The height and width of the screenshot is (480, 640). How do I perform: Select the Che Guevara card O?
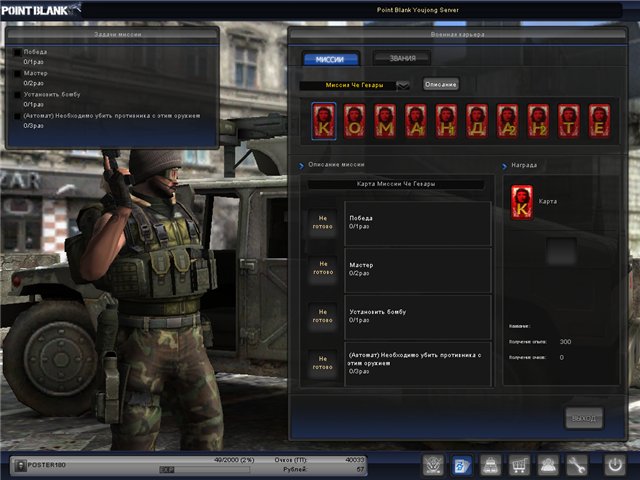click(x=354, y=121)
